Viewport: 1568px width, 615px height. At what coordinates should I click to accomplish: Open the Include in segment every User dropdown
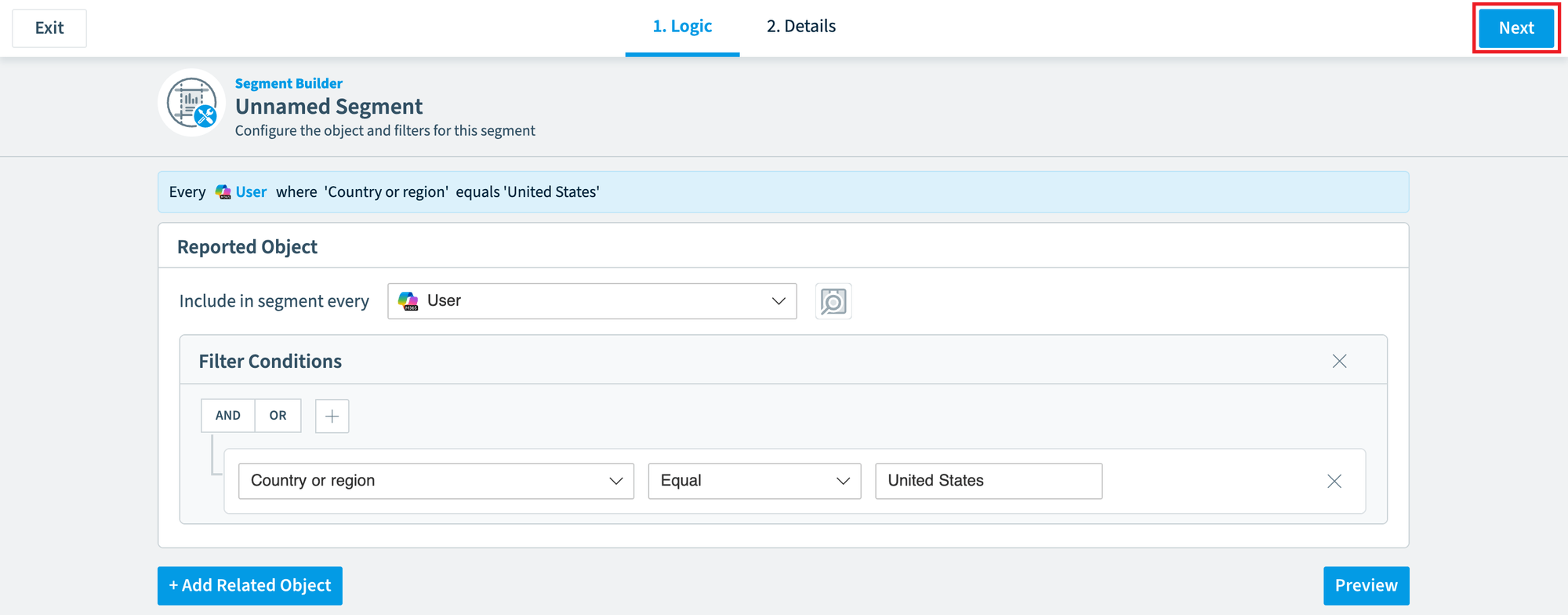point(592,301)
